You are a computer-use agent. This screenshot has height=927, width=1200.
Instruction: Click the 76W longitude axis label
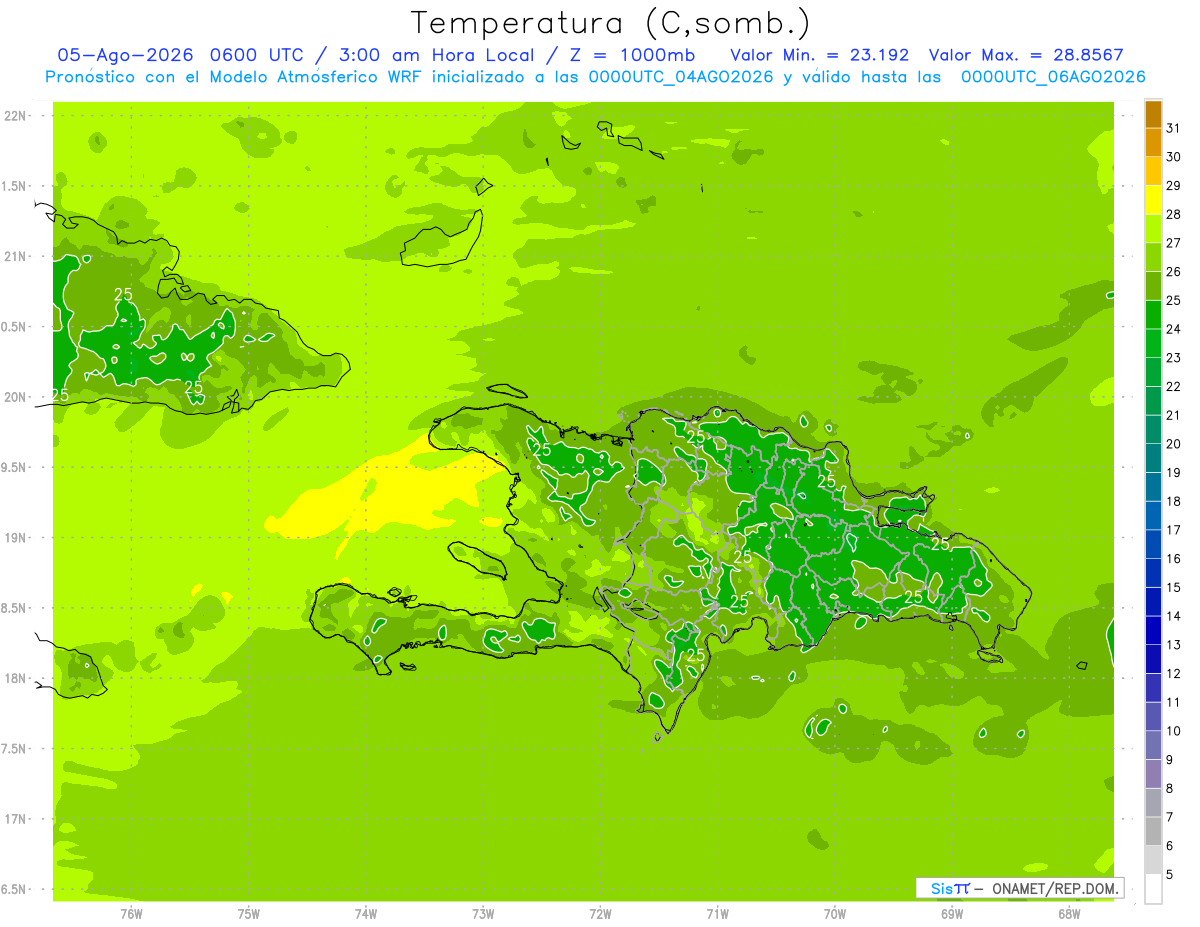[x=131, y=913]
